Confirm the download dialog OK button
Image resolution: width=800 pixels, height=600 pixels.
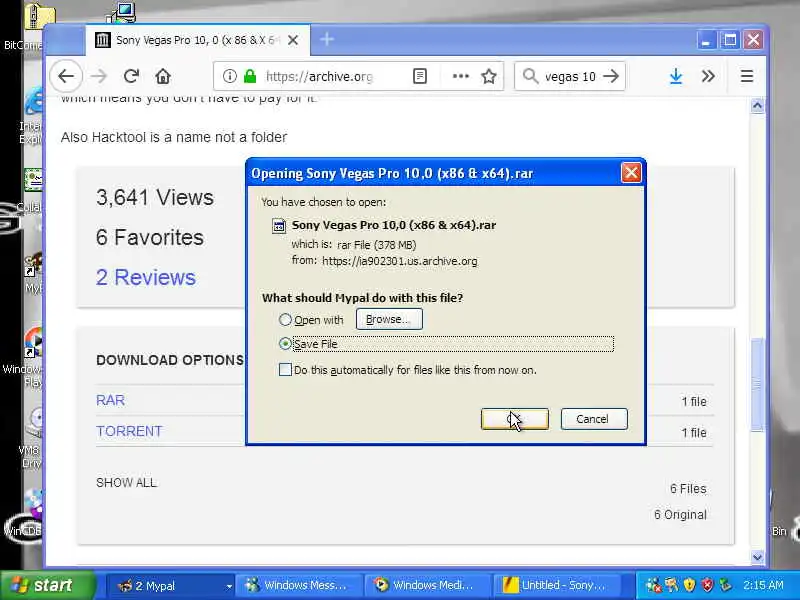pyautogui.click(x=515, y=419)
